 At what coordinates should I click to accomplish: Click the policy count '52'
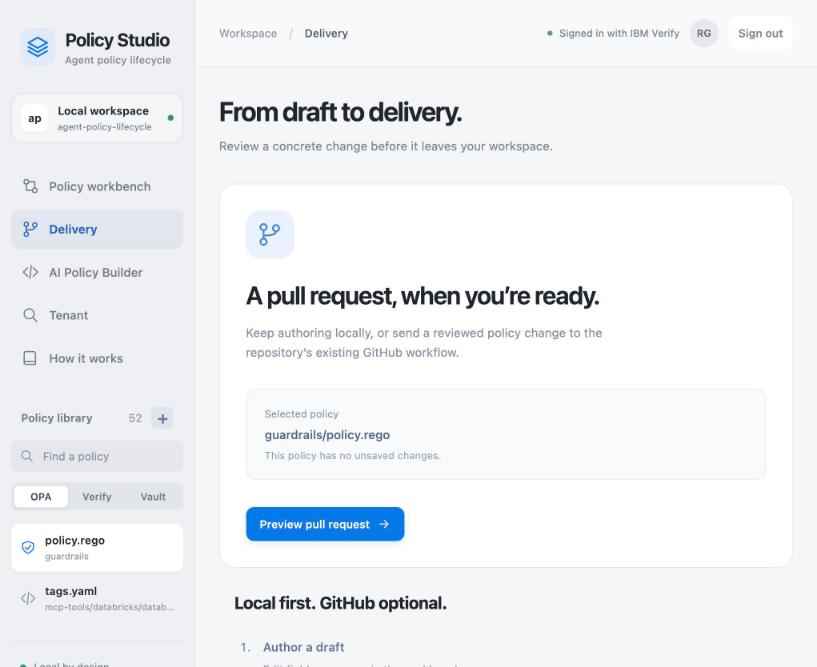pyautogui.click(x=135, y=418)
